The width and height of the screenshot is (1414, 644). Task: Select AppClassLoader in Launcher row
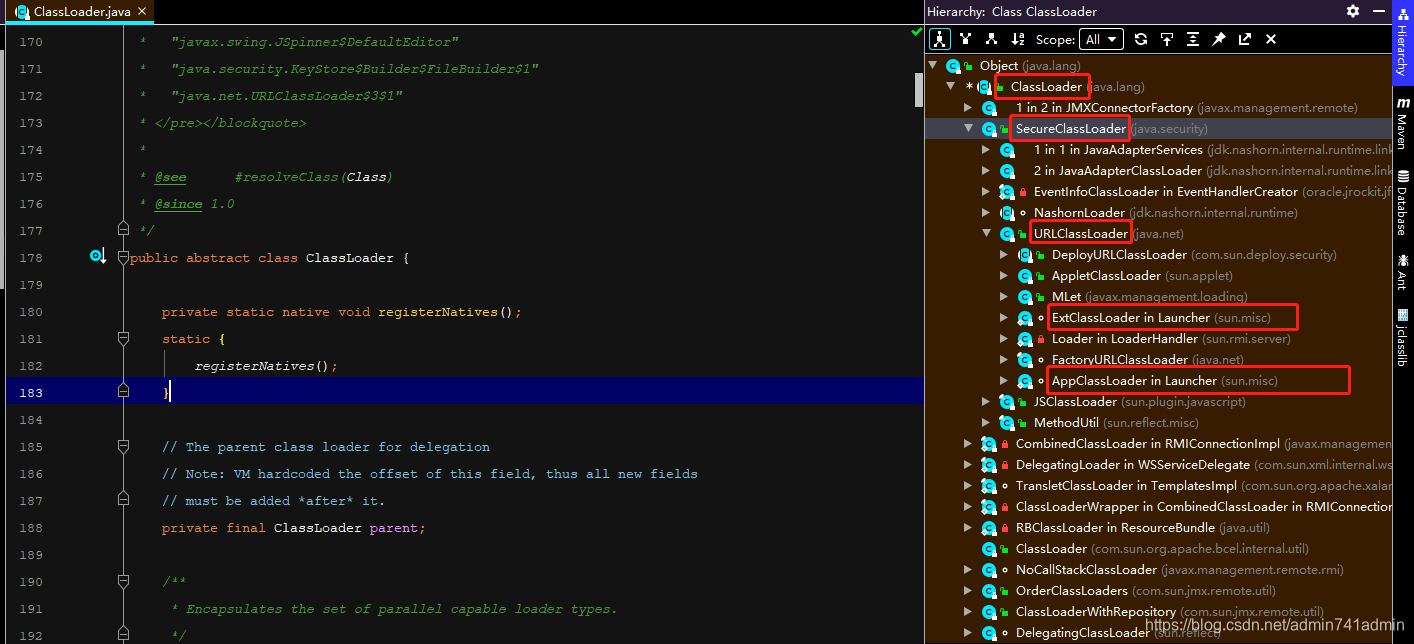pos(1159,380)
